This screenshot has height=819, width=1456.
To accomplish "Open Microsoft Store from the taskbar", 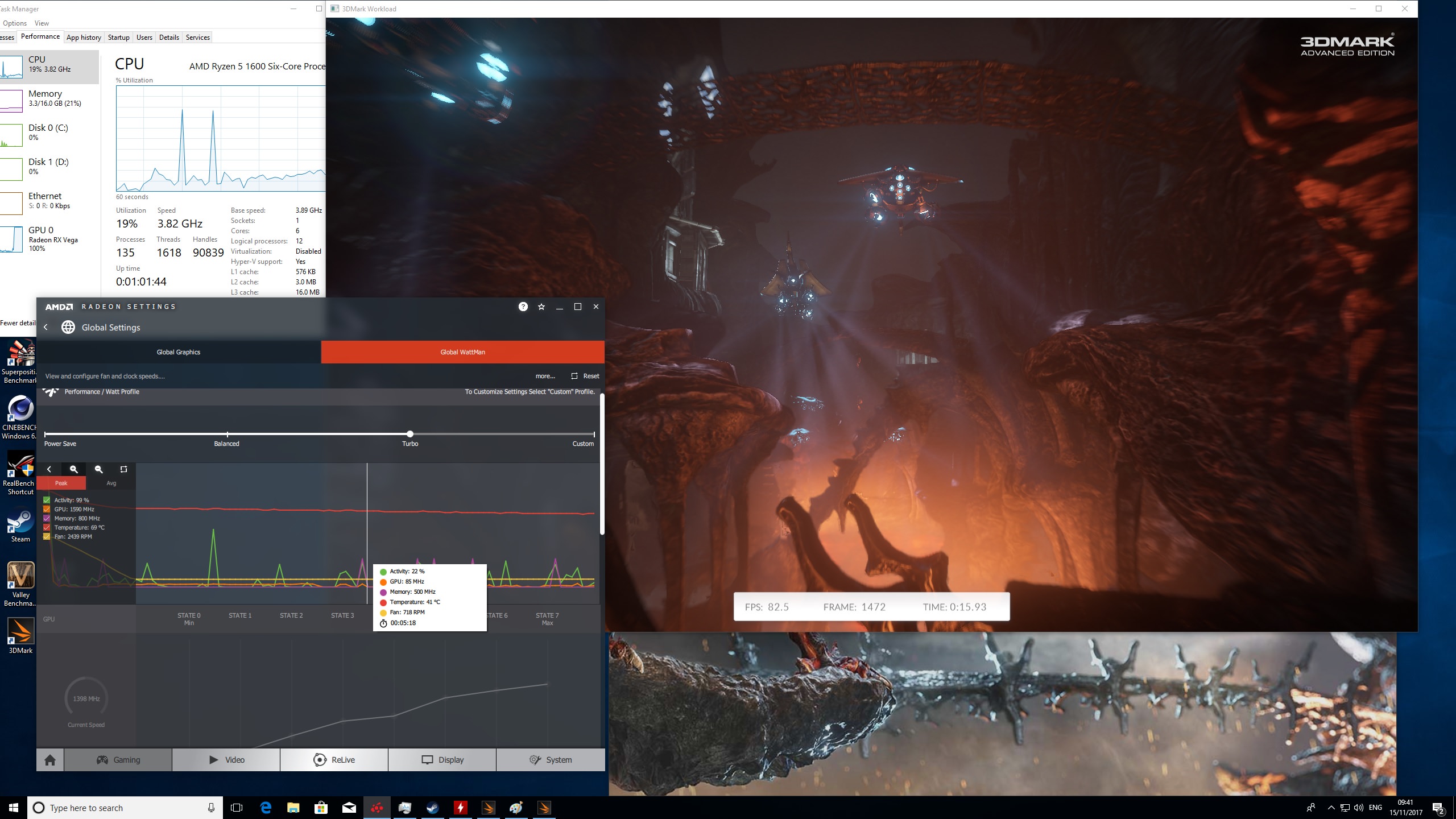I will [x=321, y=808].
